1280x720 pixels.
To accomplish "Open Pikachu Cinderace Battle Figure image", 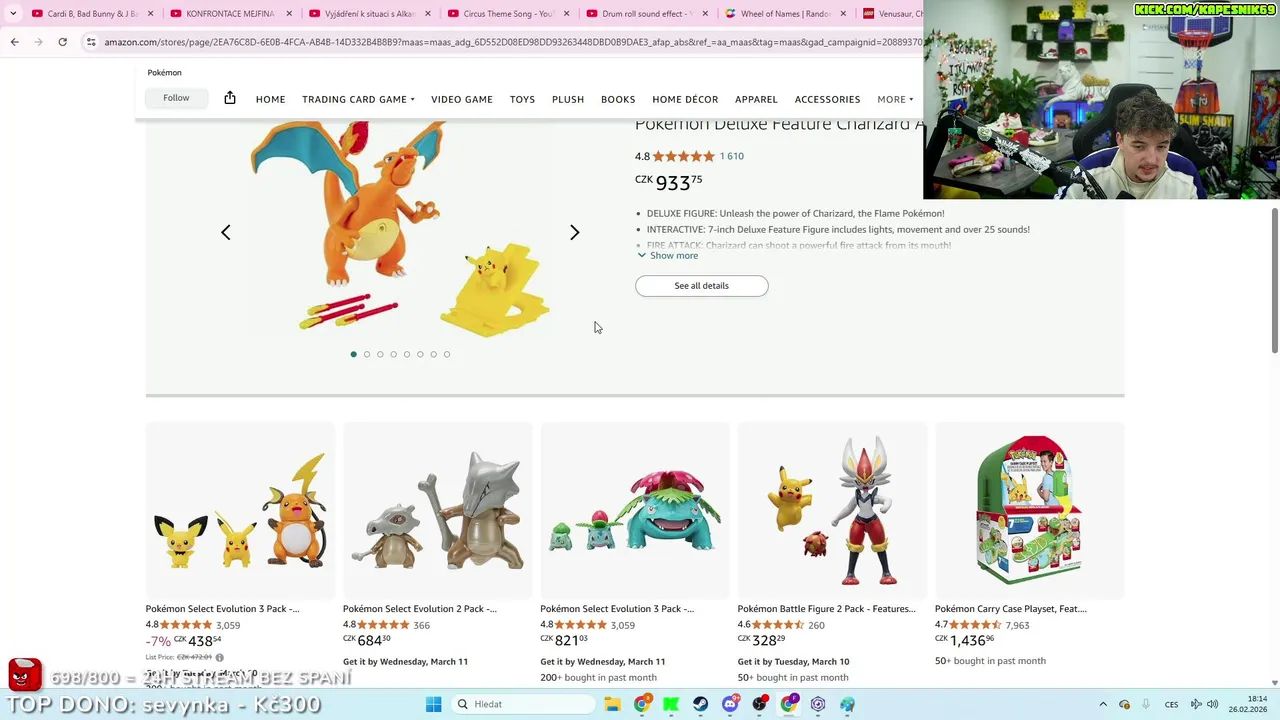I will tap(832, 510).
